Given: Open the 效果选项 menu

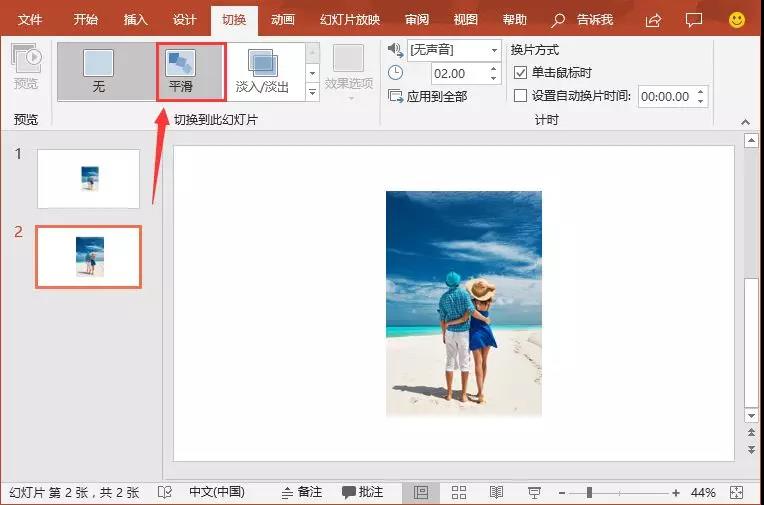Looking at the screenshot, I should 348,72.
